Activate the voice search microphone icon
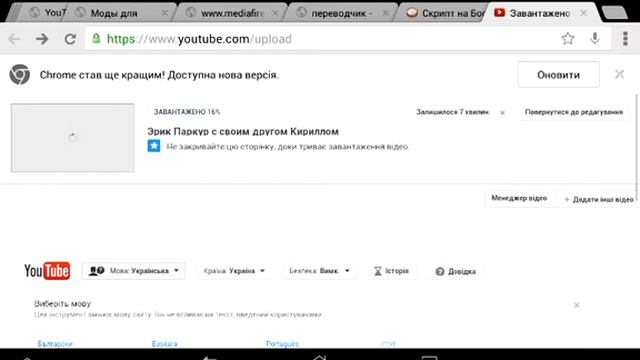 click(595, 39)
